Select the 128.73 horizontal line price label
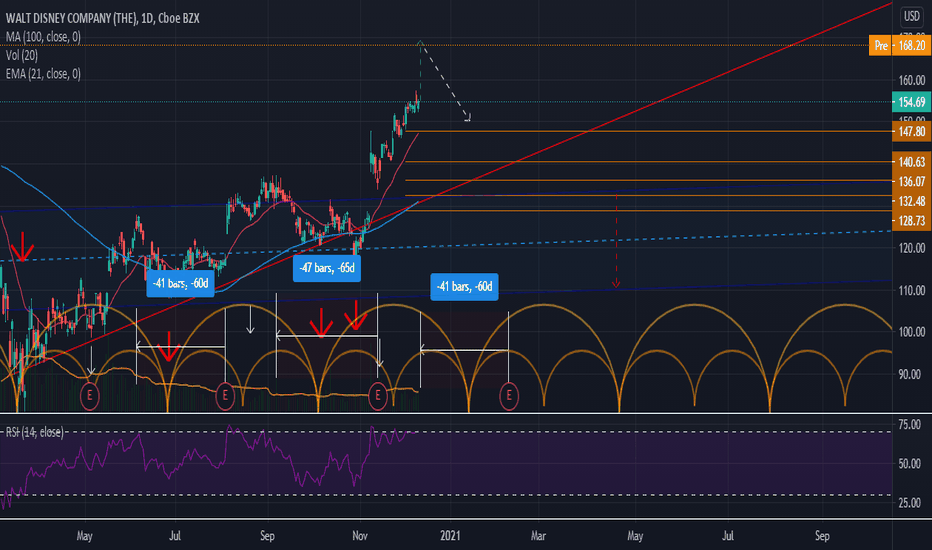 pyautogui.click(x=911, y=221)
